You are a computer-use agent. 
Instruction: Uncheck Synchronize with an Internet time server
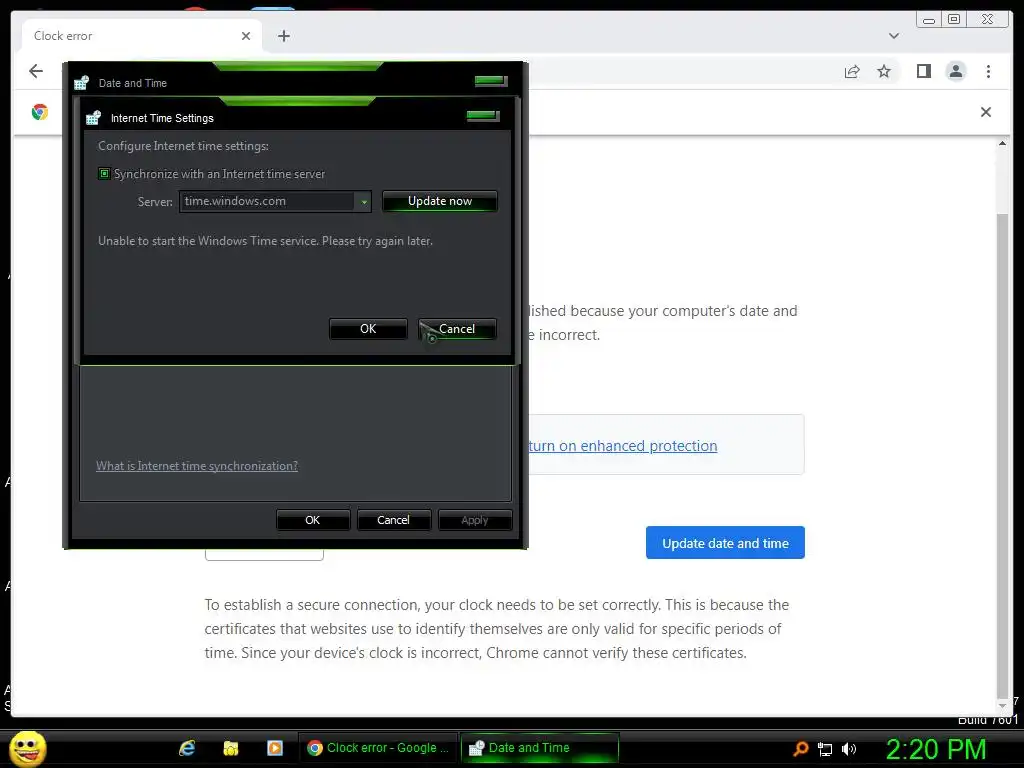point(104,174)
